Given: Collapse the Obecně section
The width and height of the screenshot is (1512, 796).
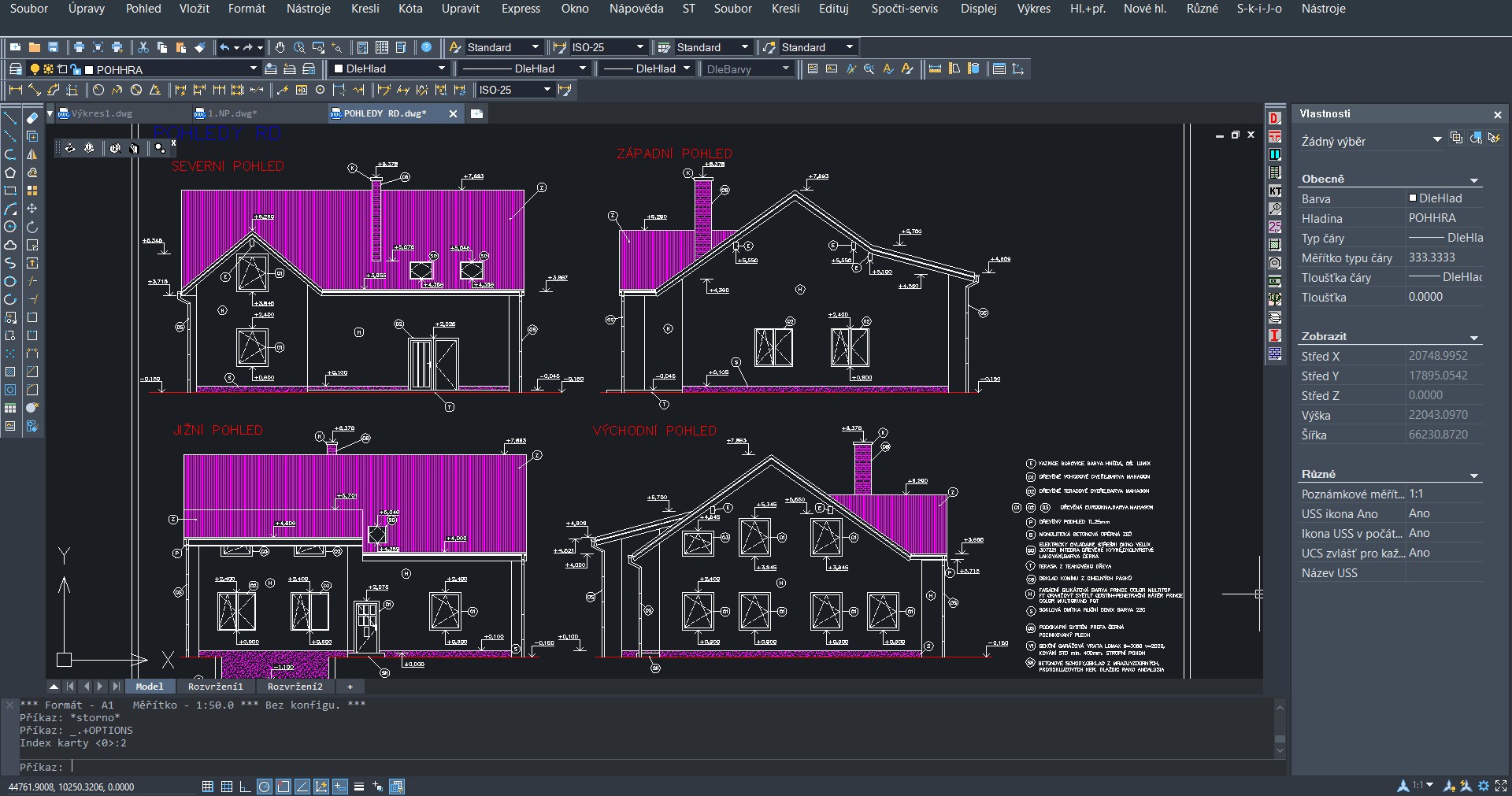Looking at the screenshot, I should (x=1474, y=180).
